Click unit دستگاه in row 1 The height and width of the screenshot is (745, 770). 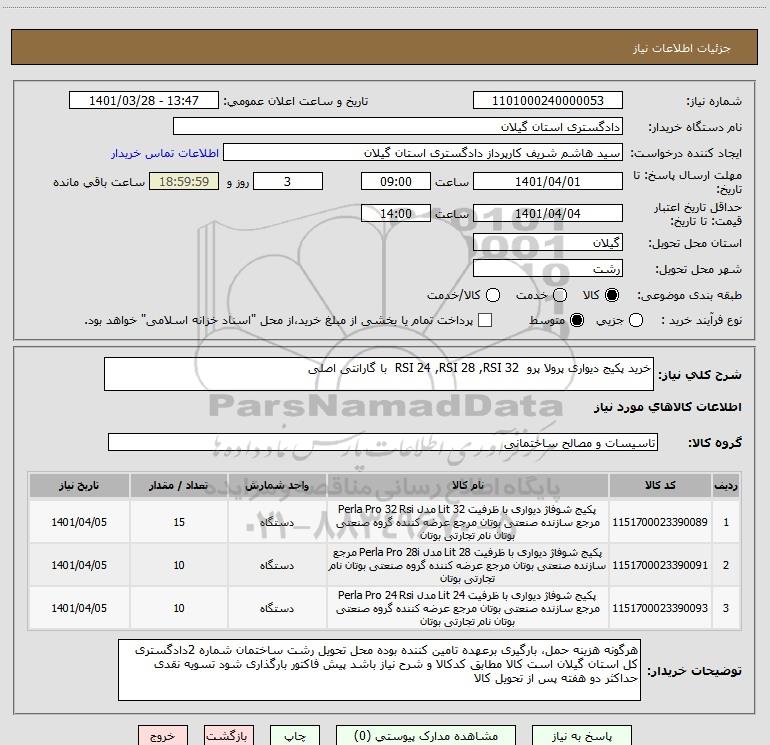[x=277, y=522]
